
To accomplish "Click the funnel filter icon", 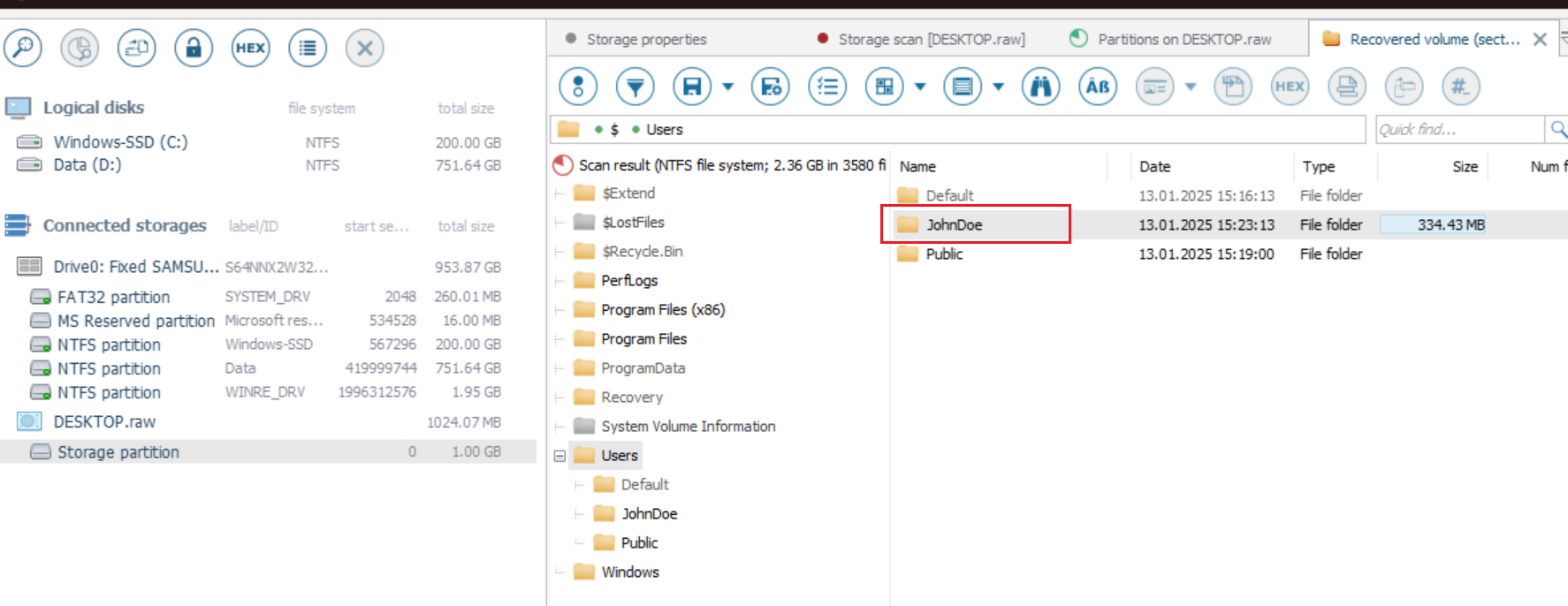I will pyautogui.click(x=635, y=87).
